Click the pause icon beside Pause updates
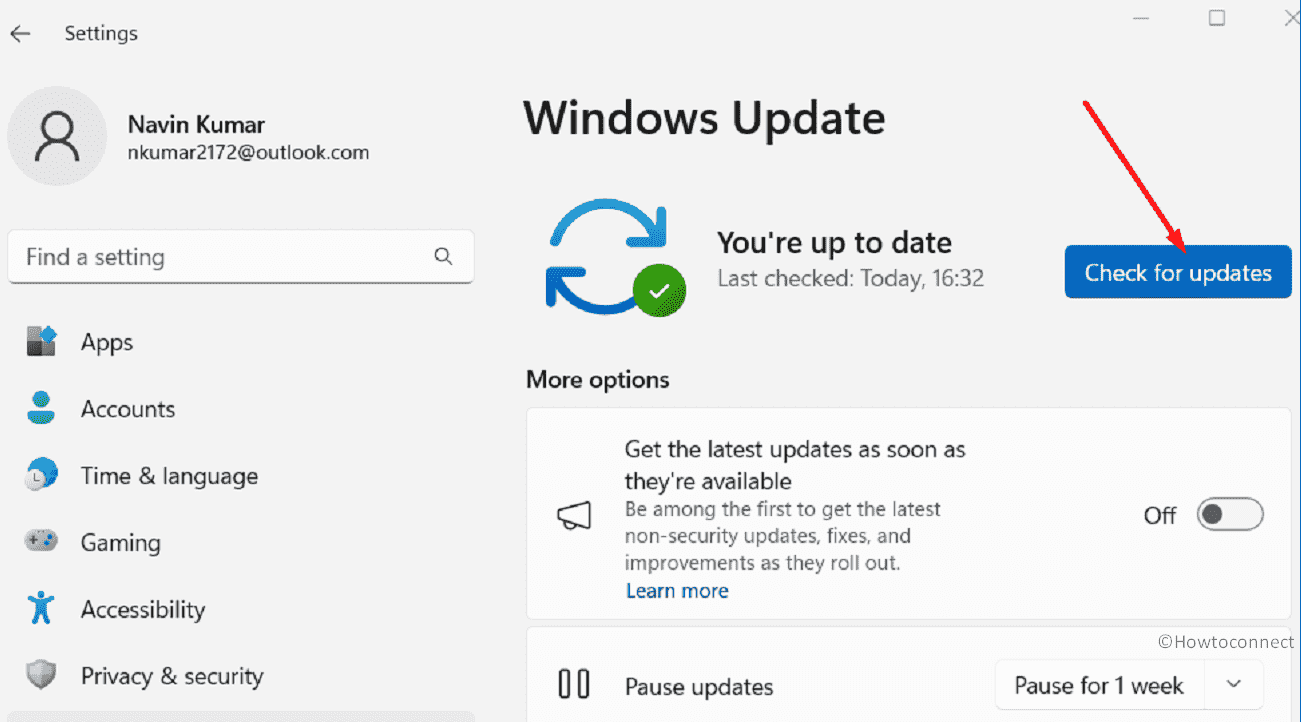Viewport: 1301px width, 722px height. pyautogui.click(x=574, y=685)
